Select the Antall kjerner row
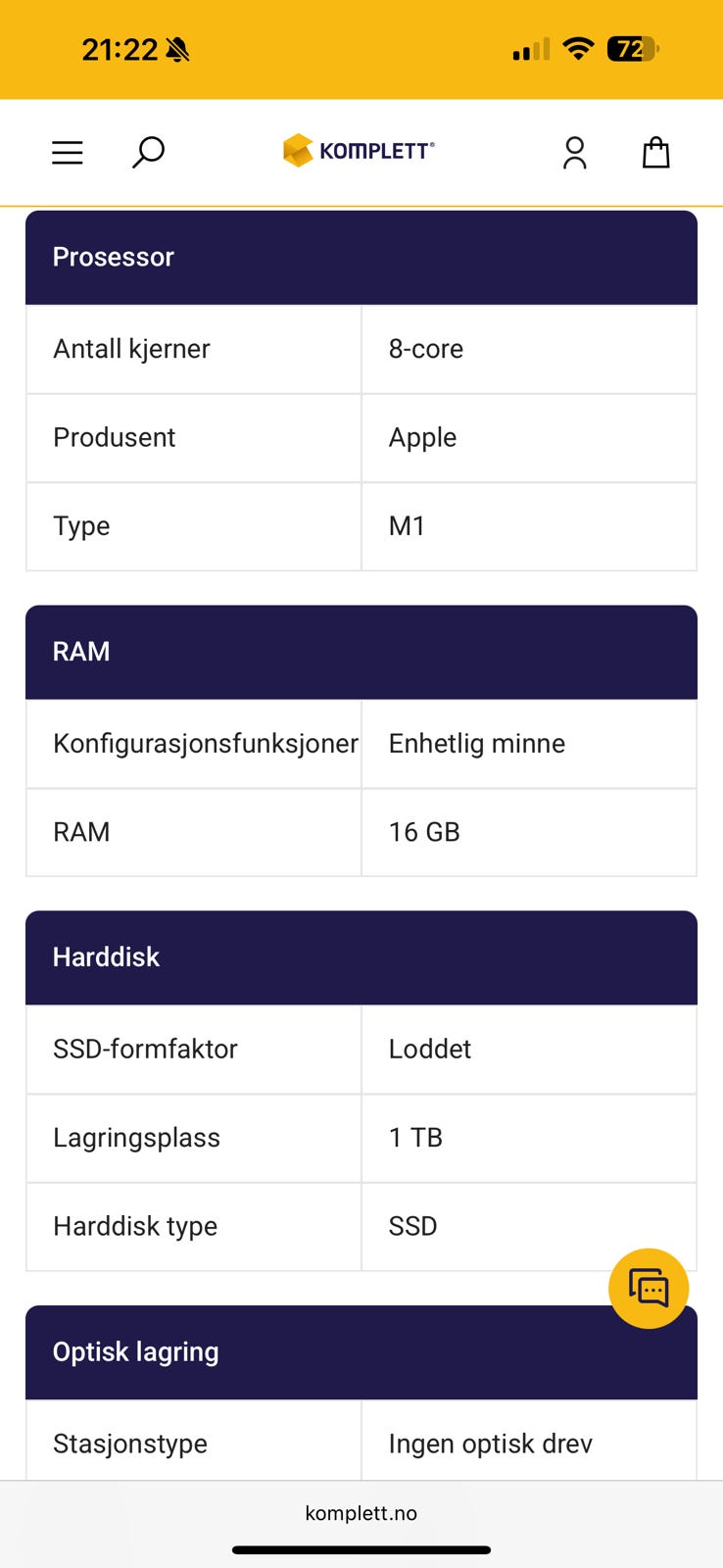The width and height of the screenshot is (723, 1568). click(x=193, y=349)
